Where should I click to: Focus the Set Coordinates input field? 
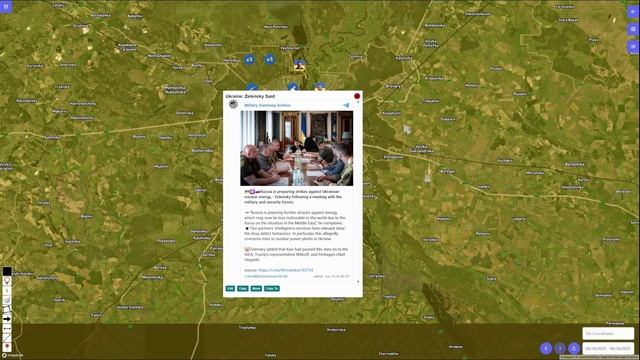(608, 333)
